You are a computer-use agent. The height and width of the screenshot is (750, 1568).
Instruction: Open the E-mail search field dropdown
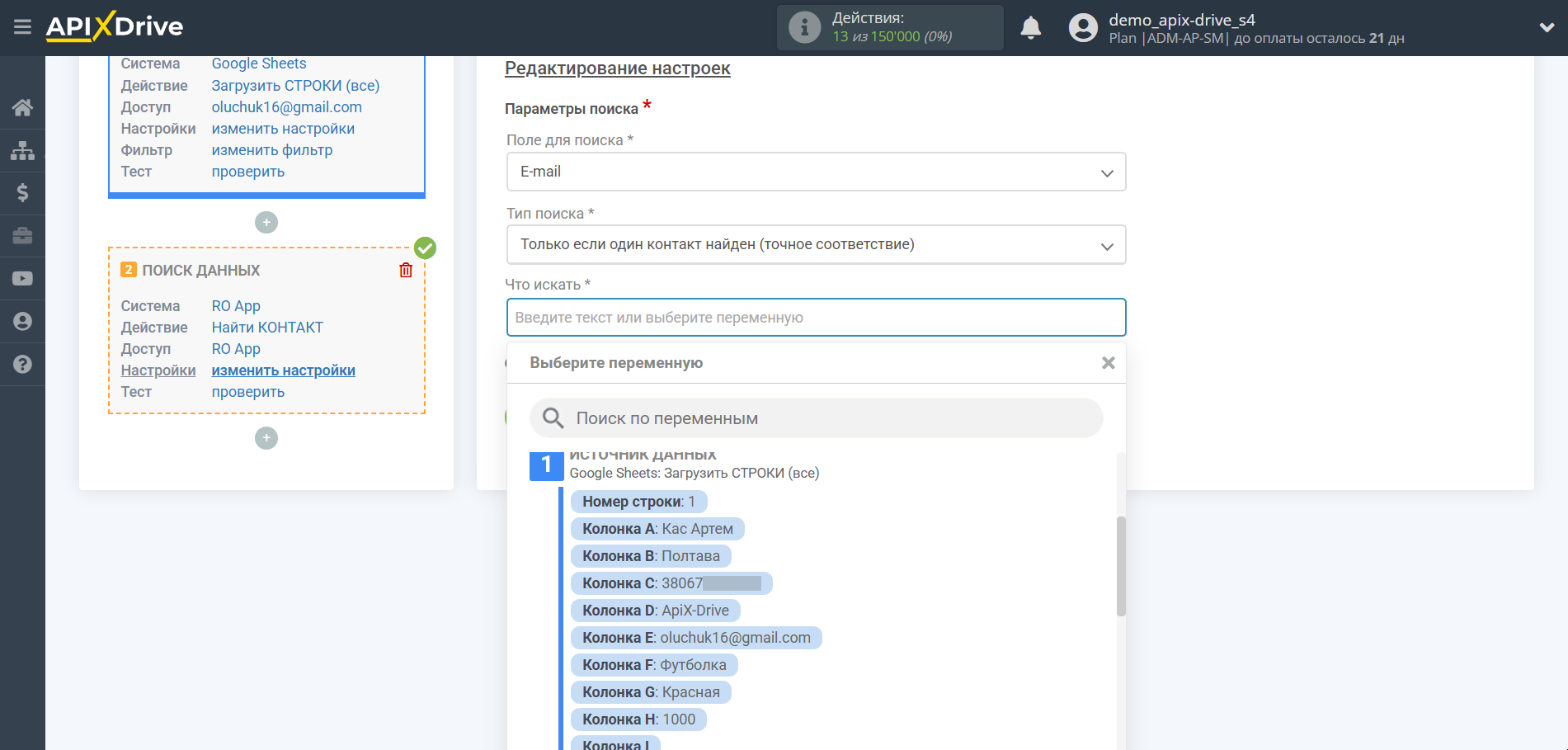[1107, 172]
